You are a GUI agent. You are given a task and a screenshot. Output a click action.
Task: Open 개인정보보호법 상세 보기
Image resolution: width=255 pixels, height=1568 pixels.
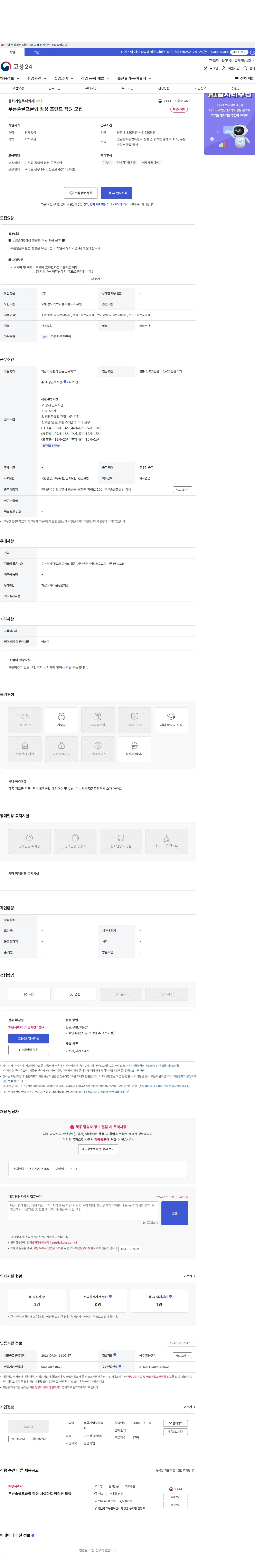click(98, 1149)
